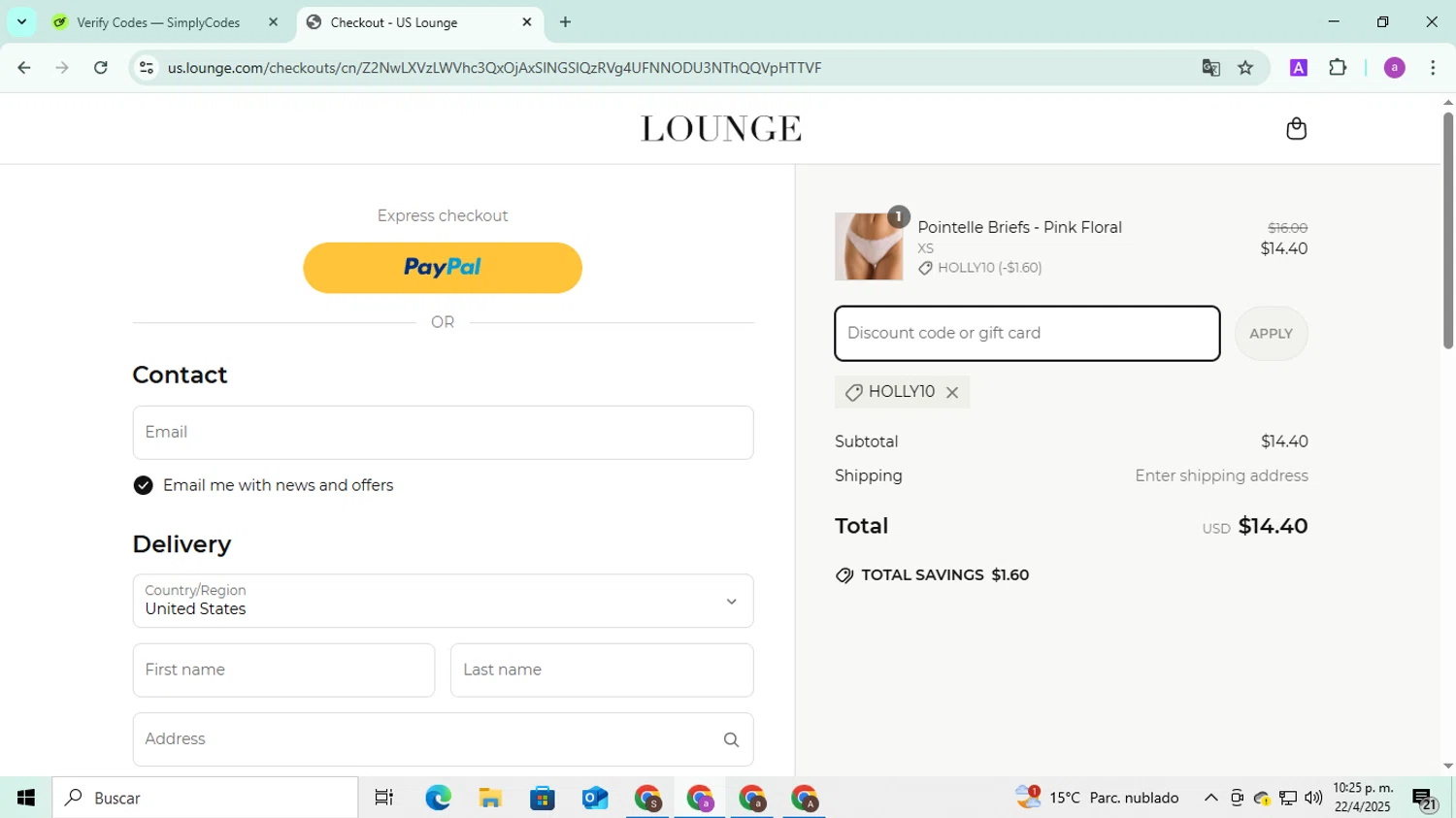Pay with the PayPal express button

pos(443,268)
